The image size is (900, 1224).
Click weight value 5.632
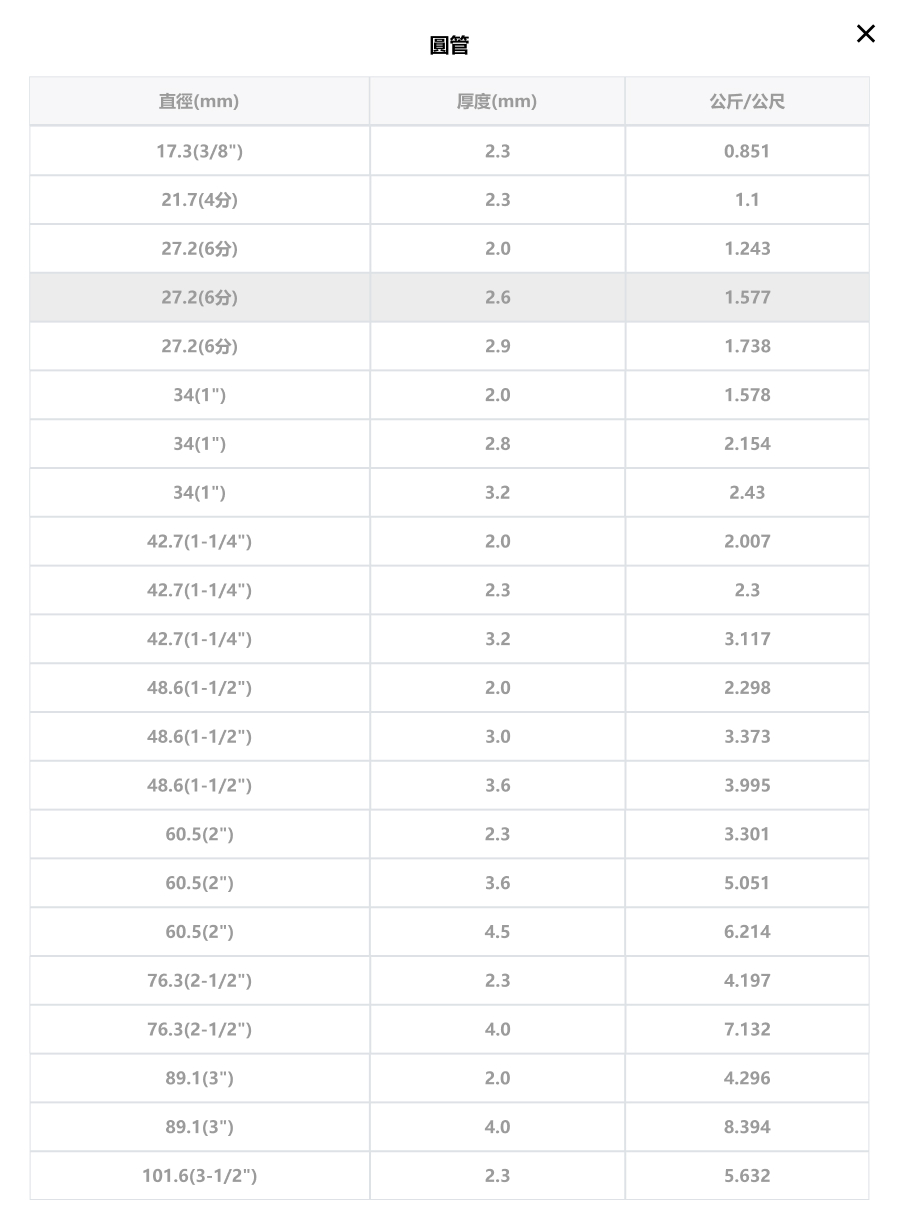[x=747, y=1176]
